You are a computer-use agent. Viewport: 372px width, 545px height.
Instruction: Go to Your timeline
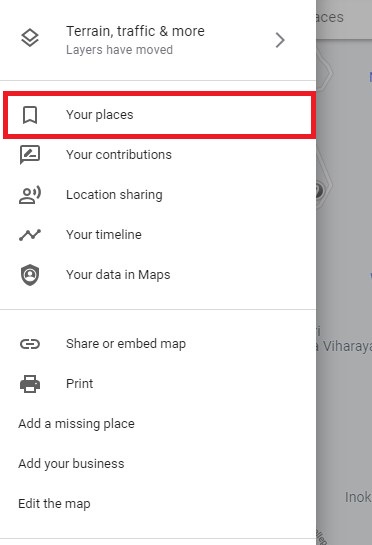pos(158,235)
